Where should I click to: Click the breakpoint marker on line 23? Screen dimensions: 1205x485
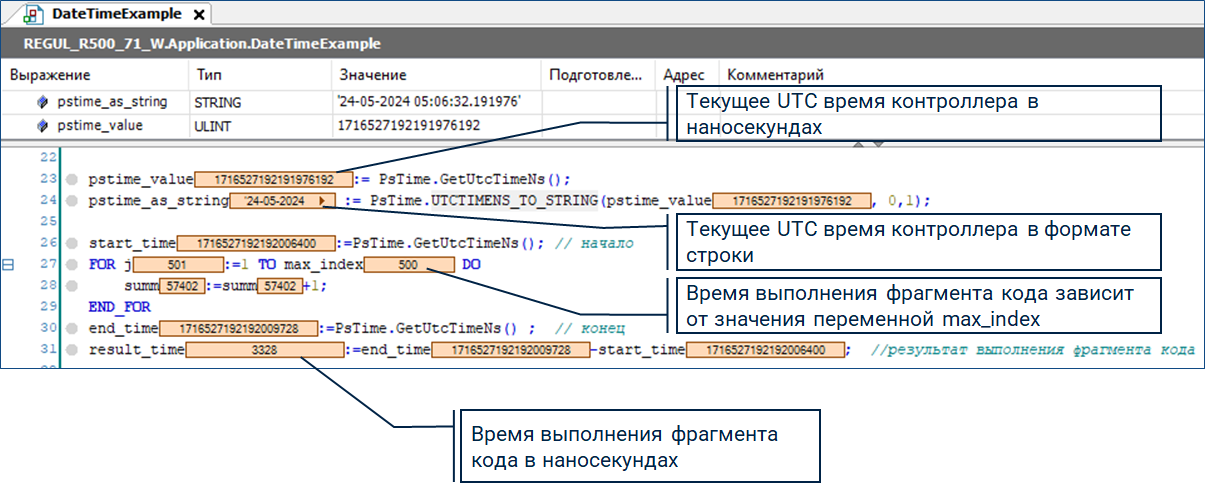pyautogui.click(x=73, y=180)
